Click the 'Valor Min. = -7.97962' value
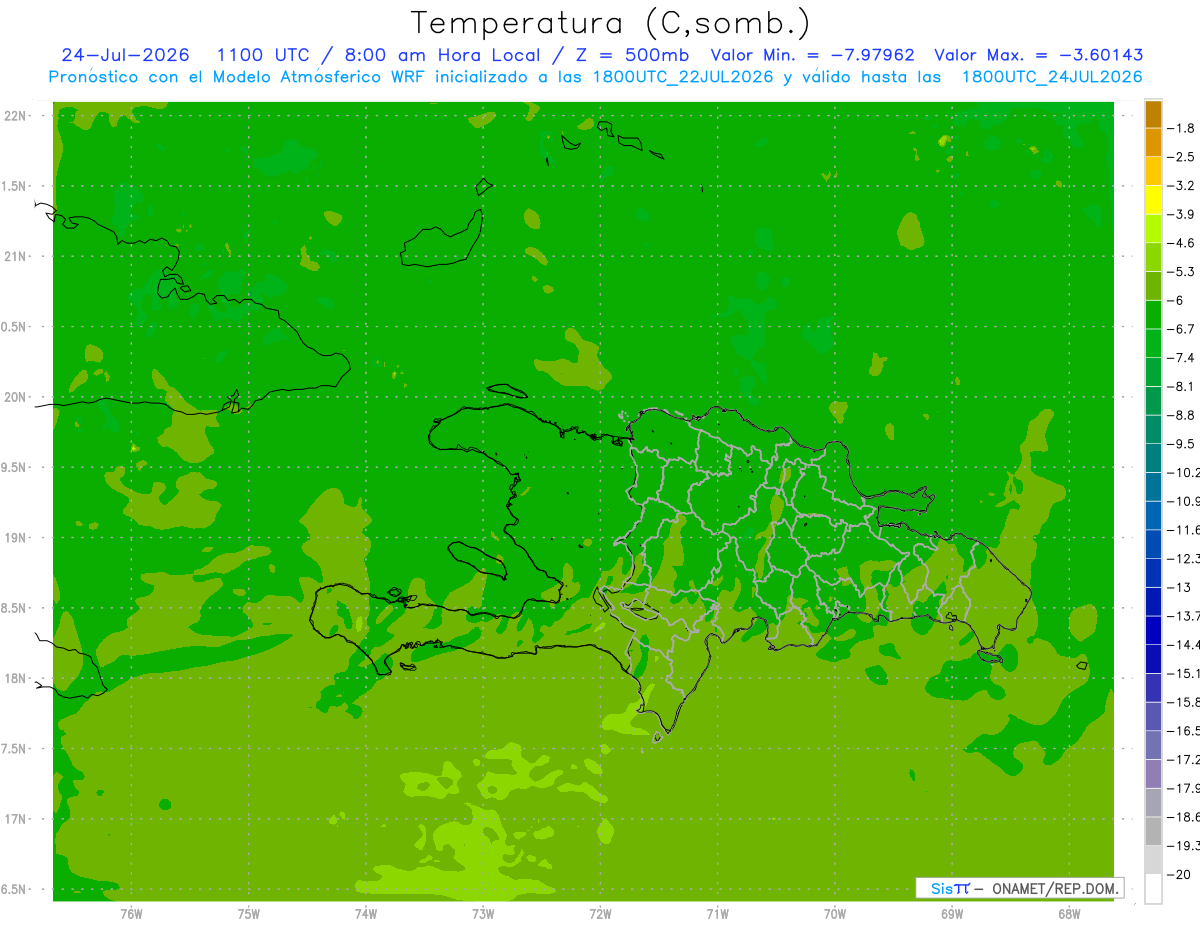The height and width of the screenshot is (927, 1200). (812, 55)
